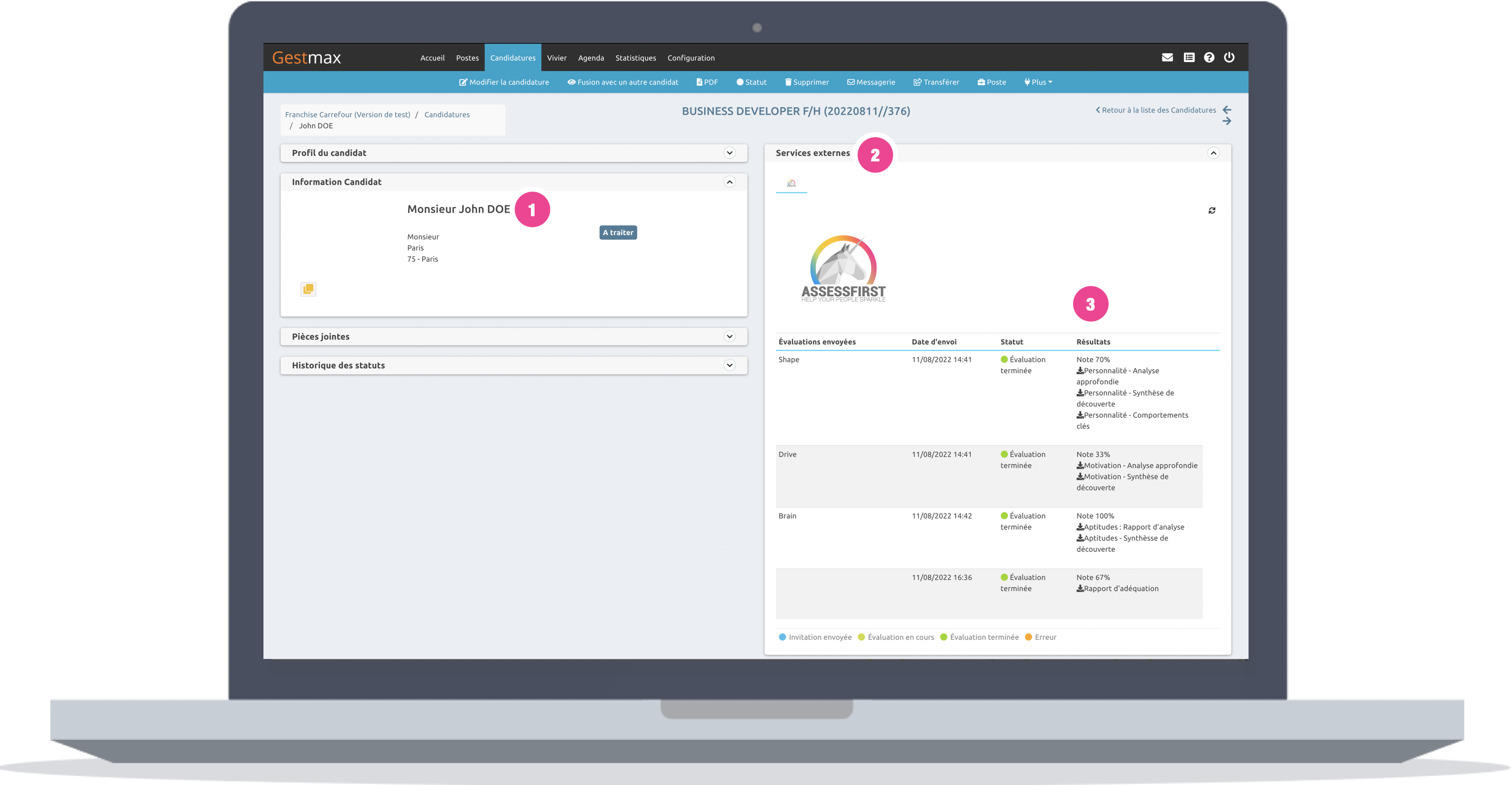This screenshot has width=1512, height=785.
Task: Go to previous candidate with left arrow
Action: [x=1226, y=110]
